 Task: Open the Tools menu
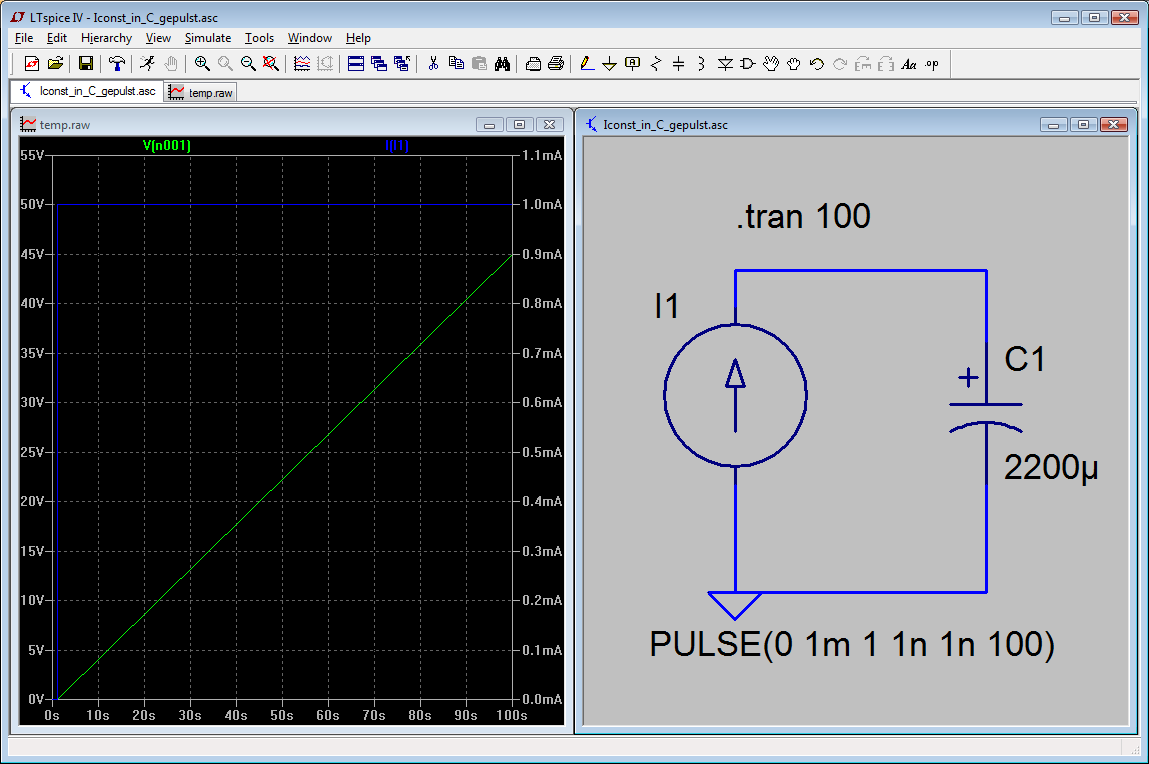click(259, 38)
